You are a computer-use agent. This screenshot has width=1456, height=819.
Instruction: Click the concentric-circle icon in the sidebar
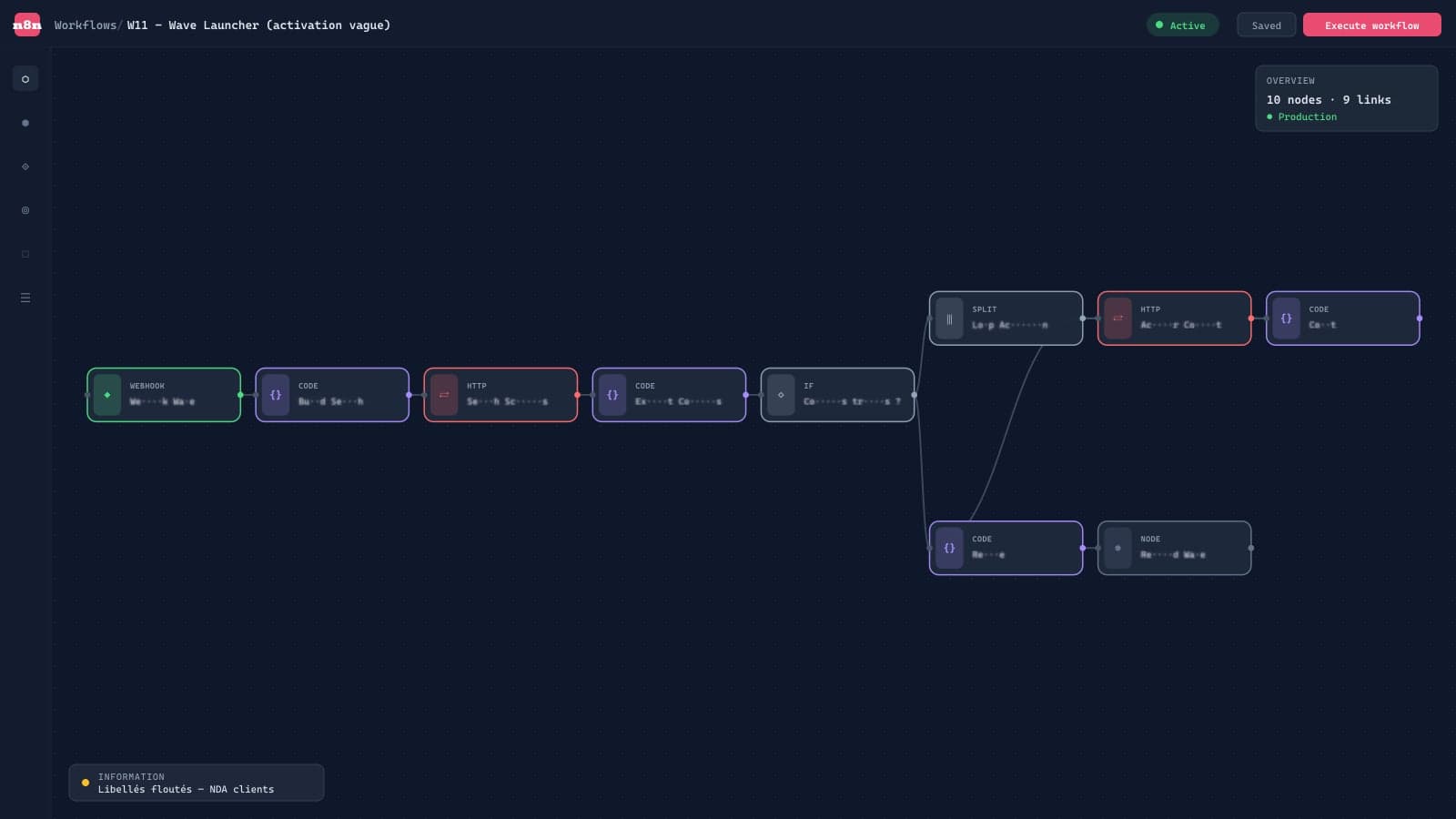click(25, 210)
